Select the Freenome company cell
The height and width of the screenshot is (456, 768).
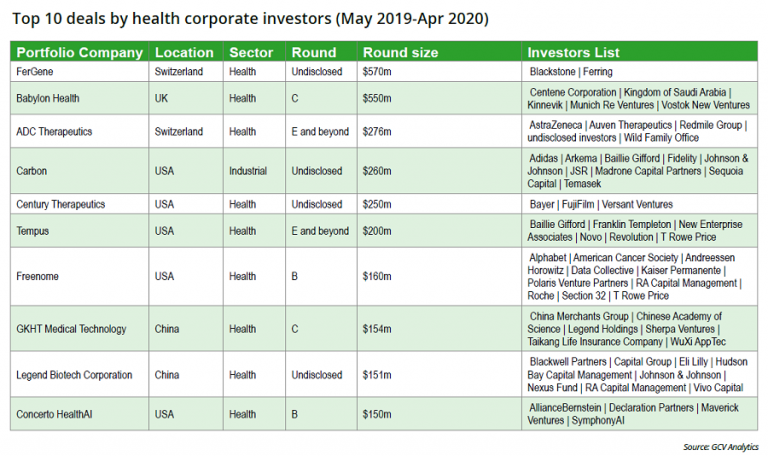tap(40, 276)
